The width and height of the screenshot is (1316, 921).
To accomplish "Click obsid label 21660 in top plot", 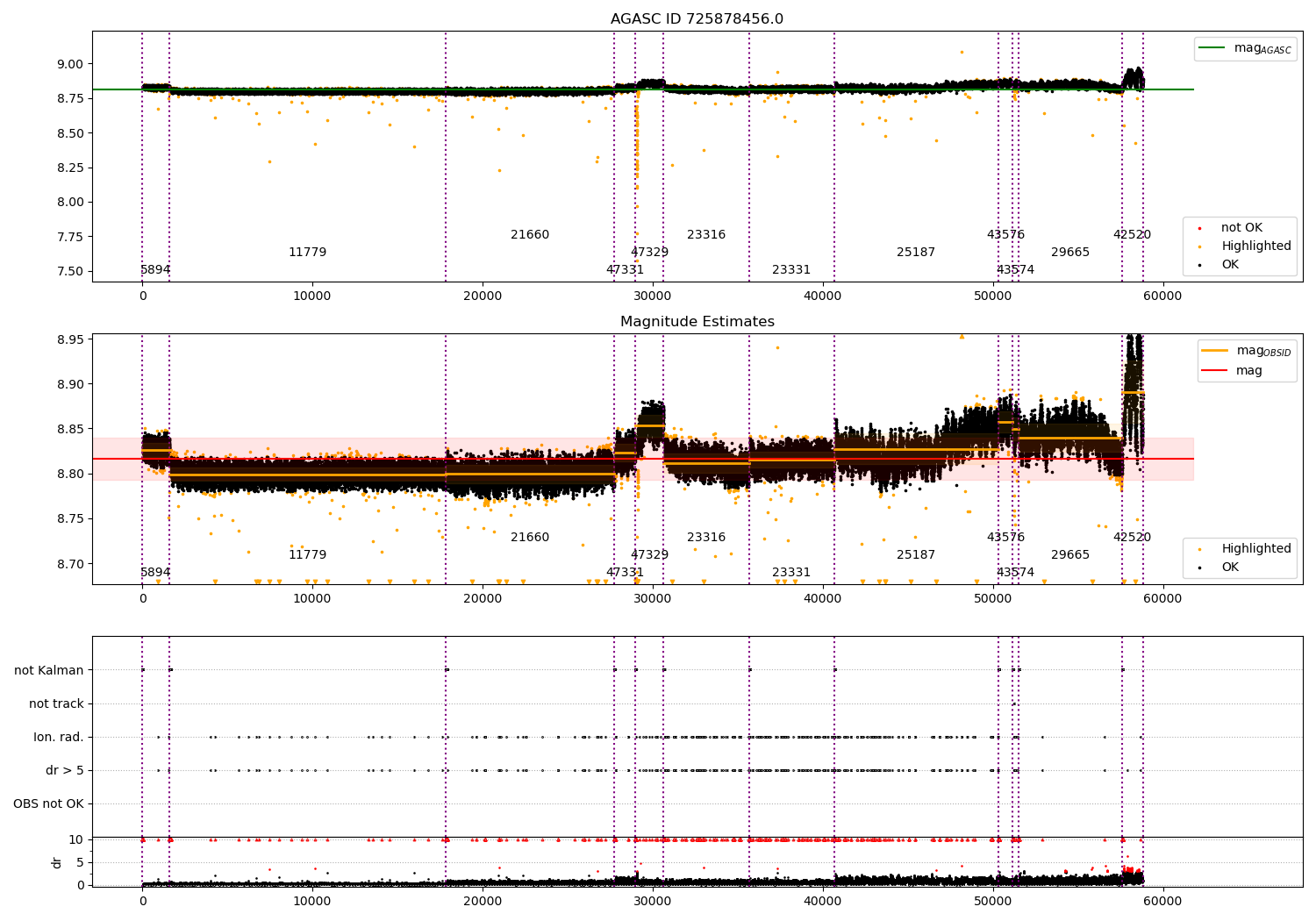I will point(530,235).
